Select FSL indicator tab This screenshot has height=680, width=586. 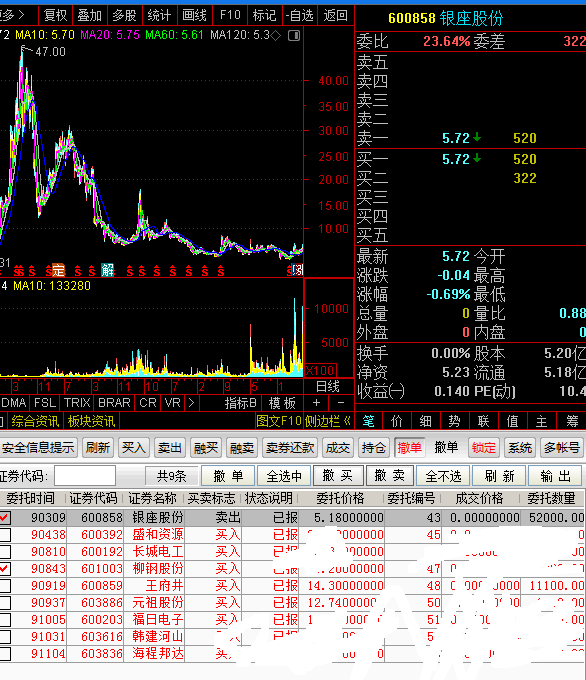[x=45, y=403]
